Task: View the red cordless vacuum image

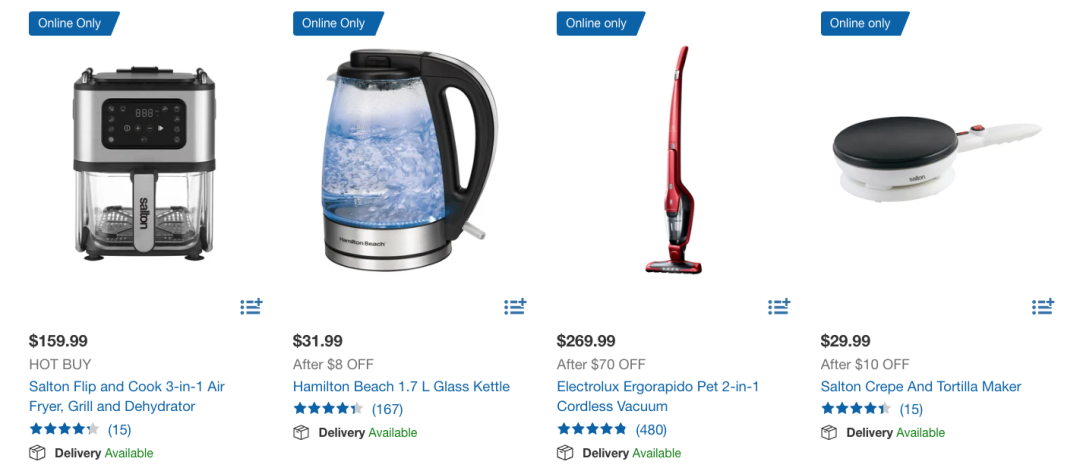Action: [674, 159]
